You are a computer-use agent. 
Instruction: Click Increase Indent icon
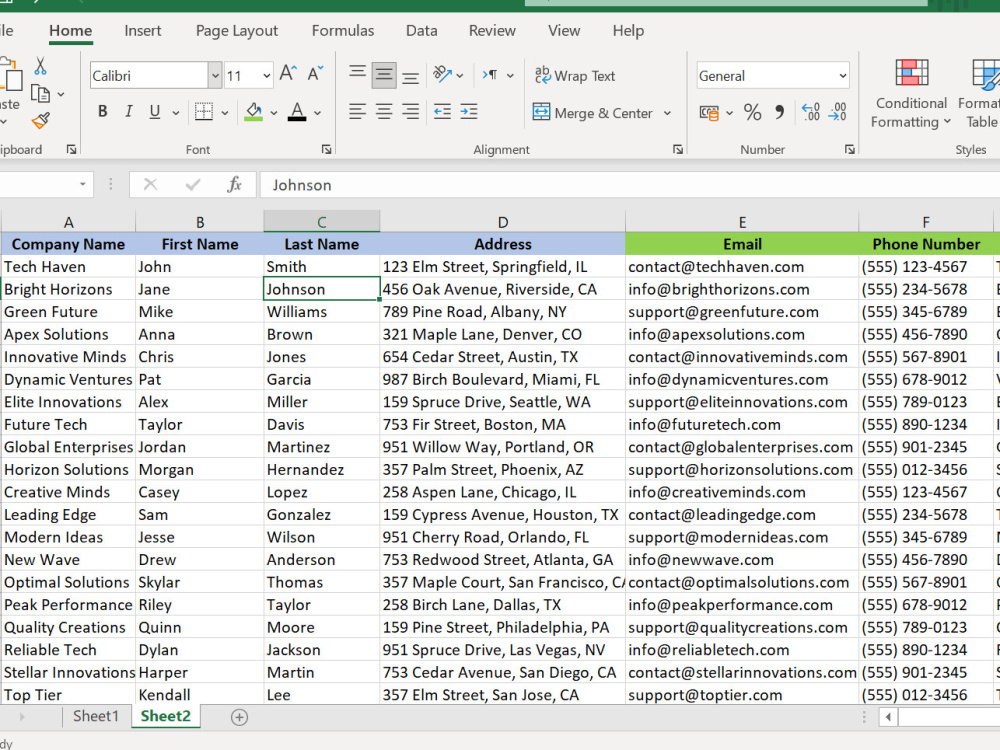(x=469, y=112)
